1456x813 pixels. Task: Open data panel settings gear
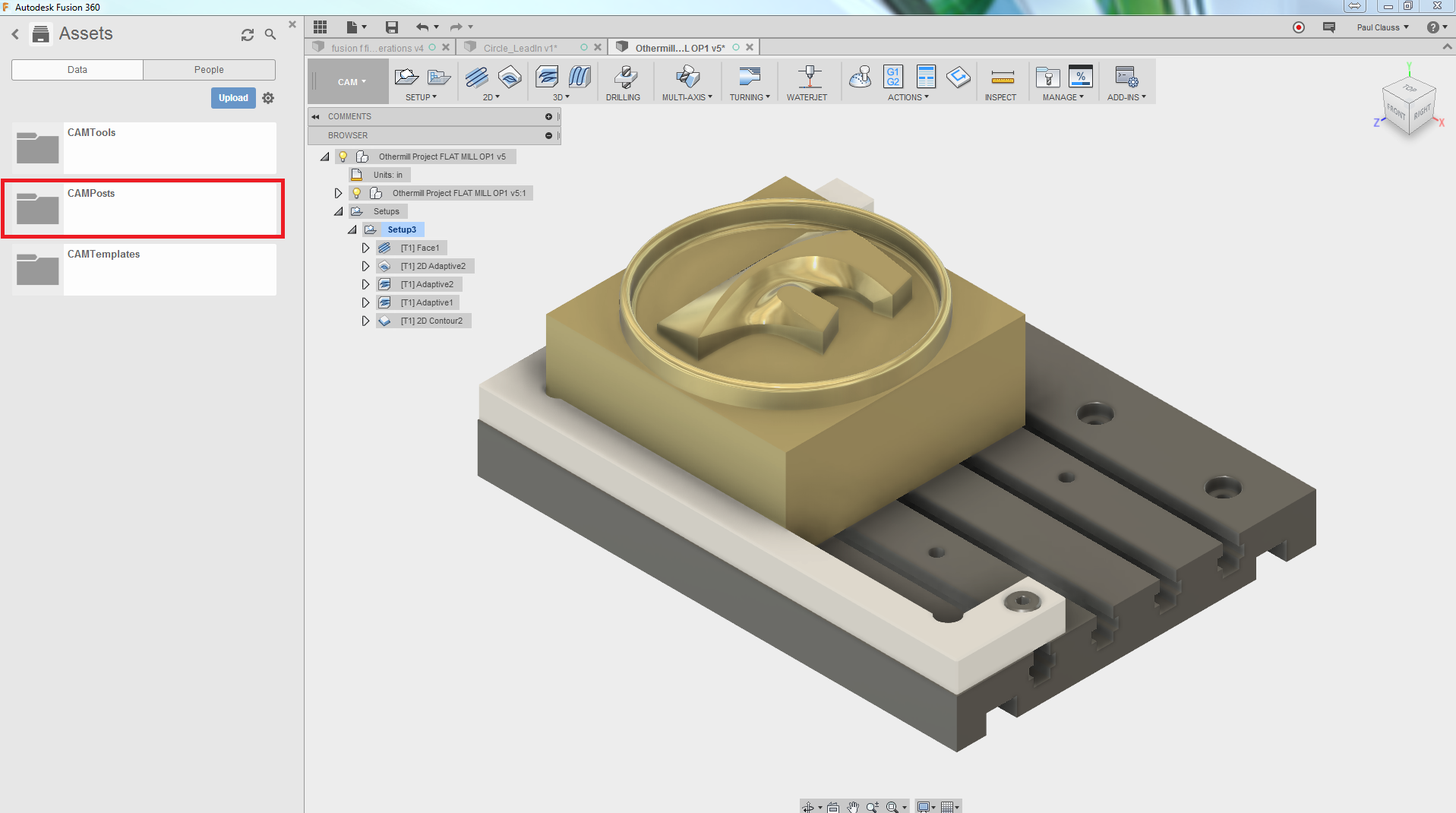point(268,98)
